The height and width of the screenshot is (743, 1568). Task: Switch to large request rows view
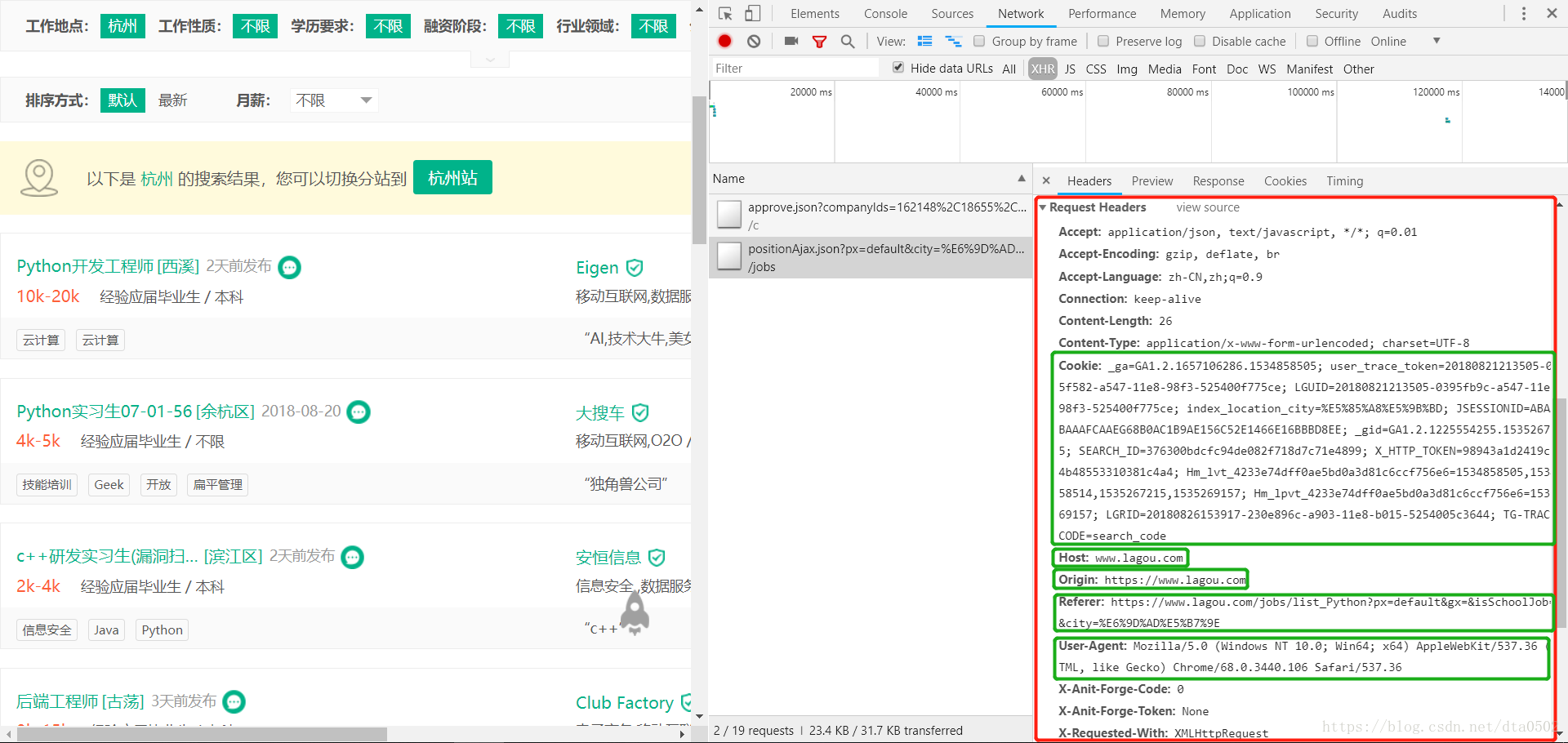pyautogui.click(x=924, y=41)
